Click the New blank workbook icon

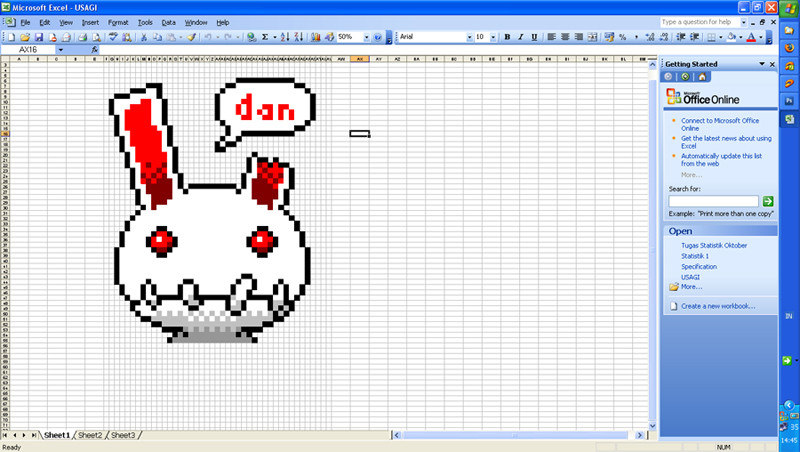[11, 37]
